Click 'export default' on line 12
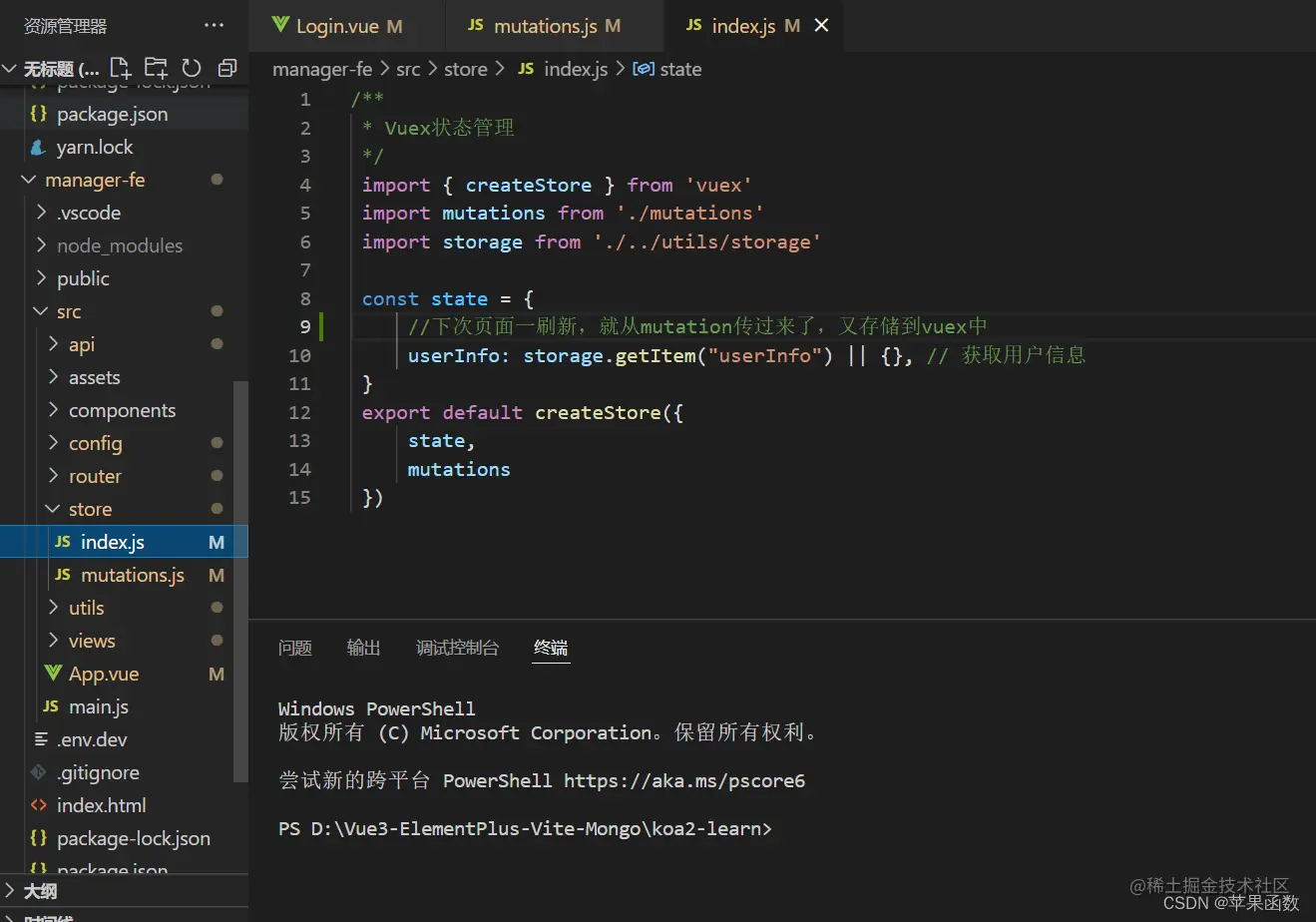The height and width of the screenshot is (922, 1316). 442,412
